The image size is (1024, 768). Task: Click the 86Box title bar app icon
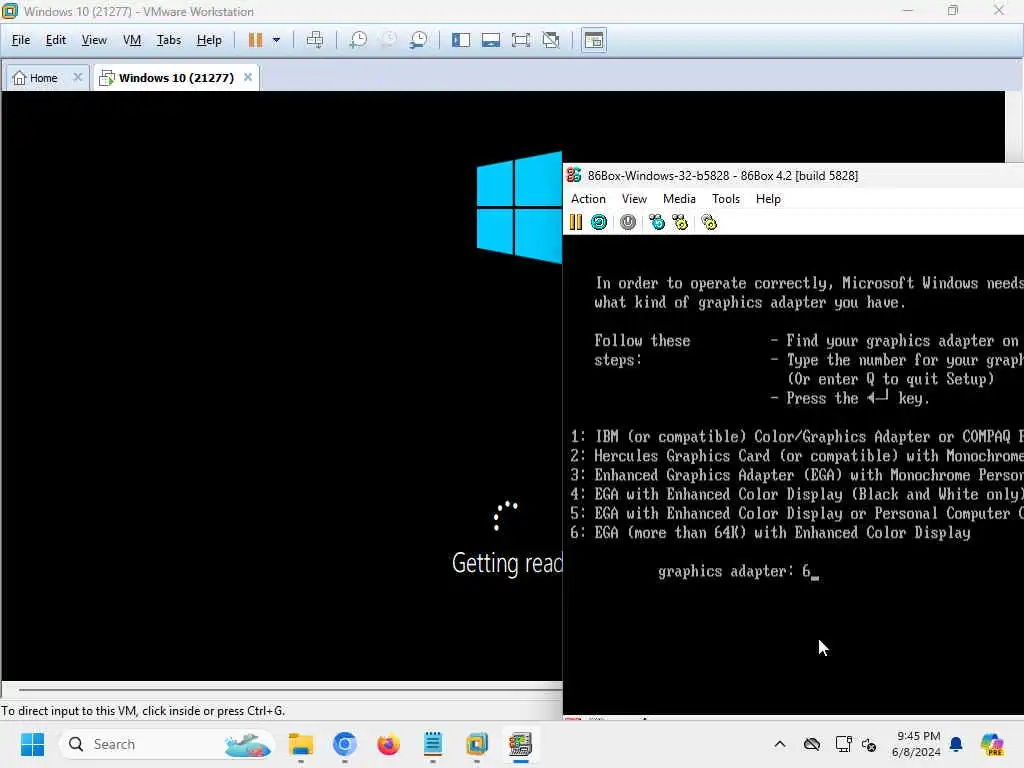(x=574, y=175)
